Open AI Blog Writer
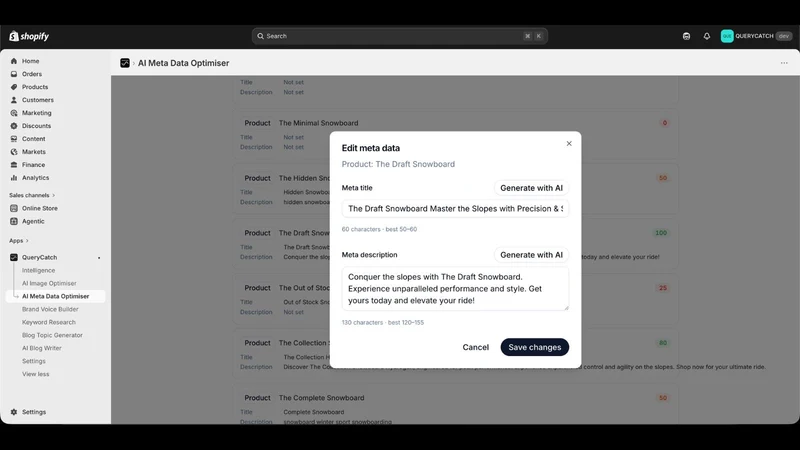This screenshot has height=450, width=800. 41,348
